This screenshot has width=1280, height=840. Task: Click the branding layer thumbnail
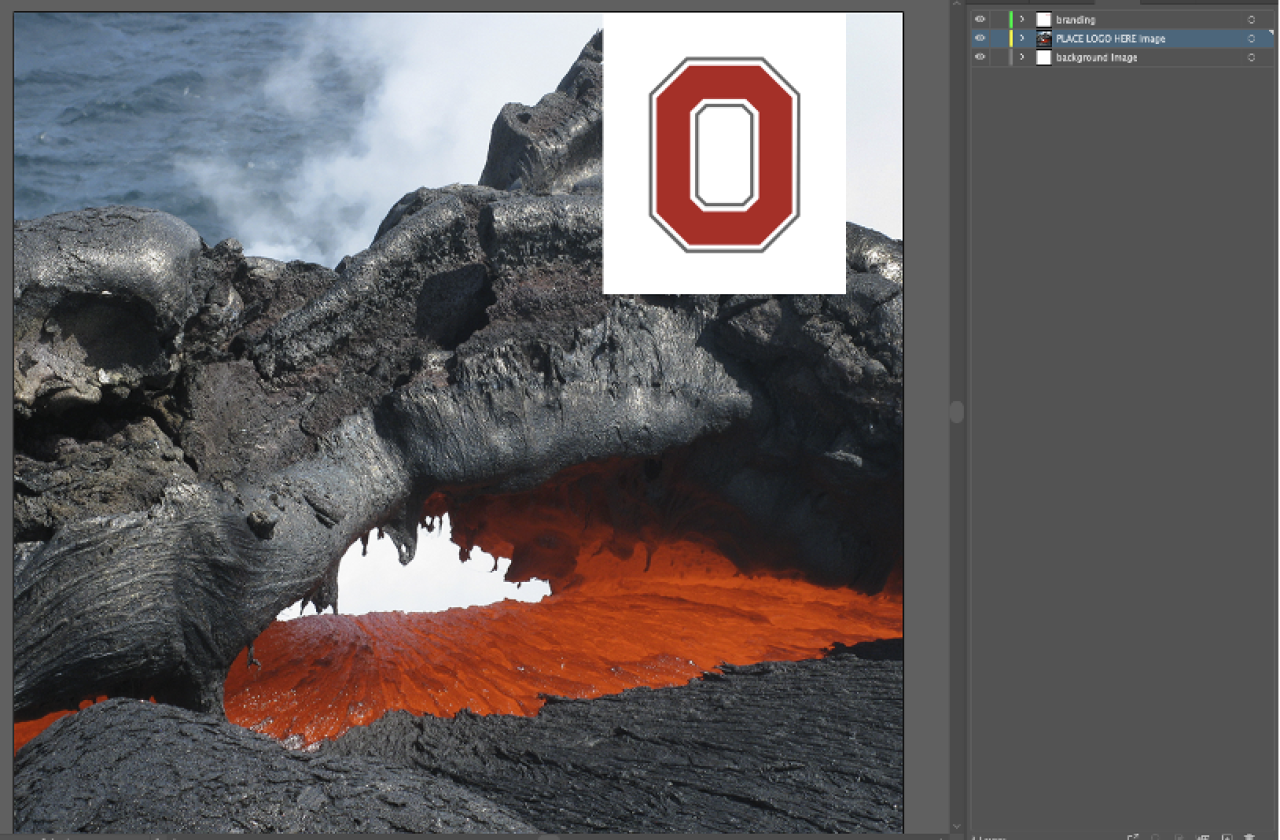(x=1044, y=19)
